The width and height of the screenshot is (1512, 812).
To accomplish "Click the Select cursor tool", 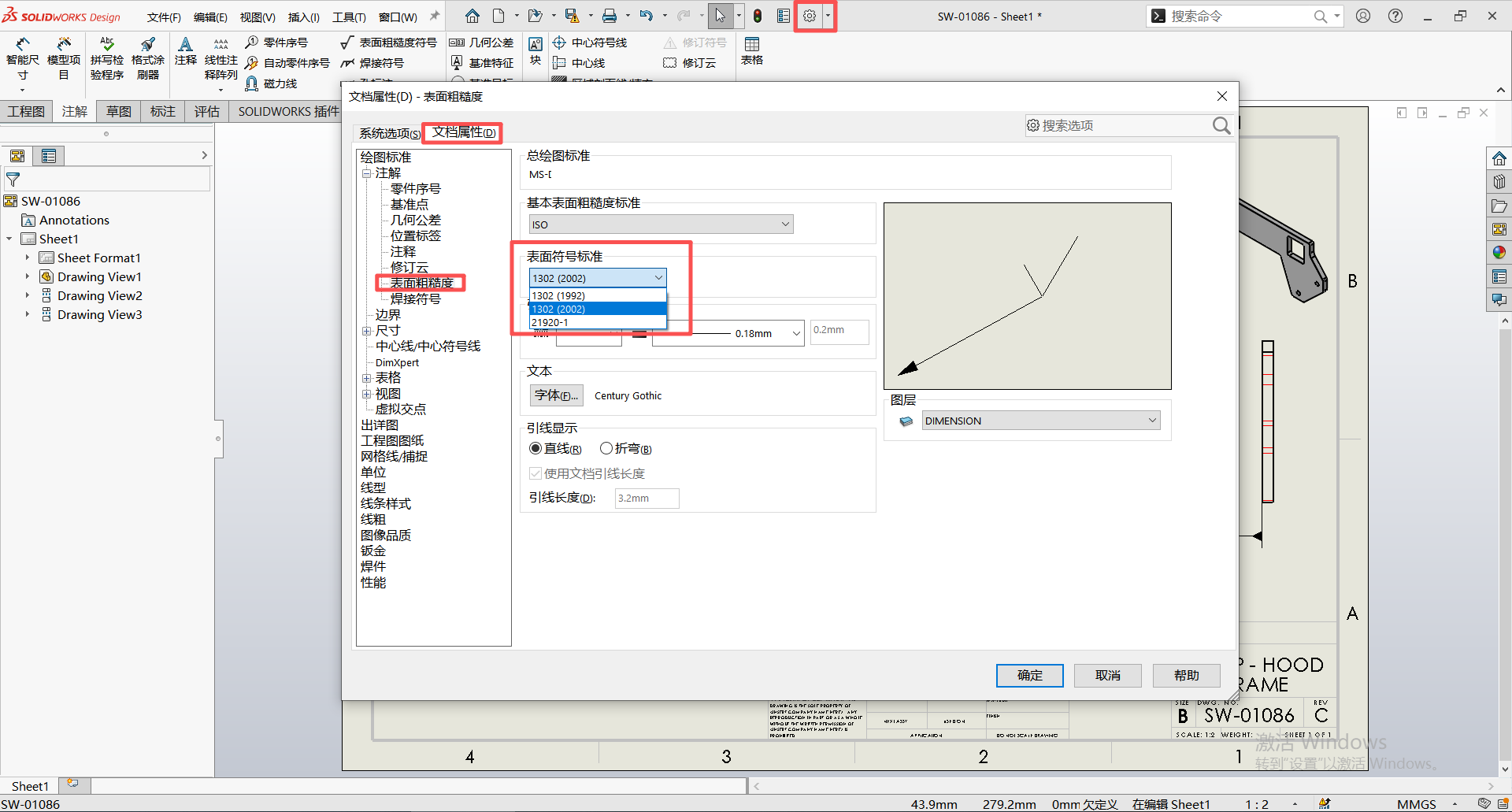I will [x=720, y=16].
